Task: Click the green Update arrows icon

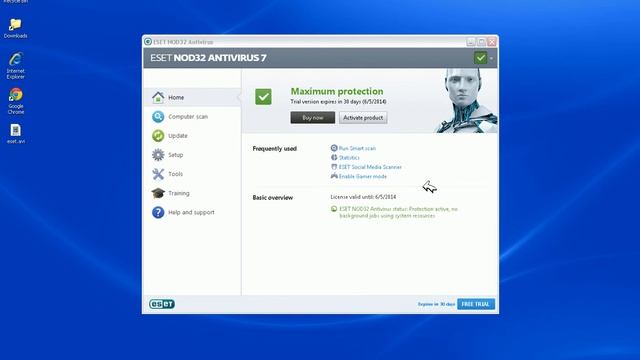Action: [158, 136]
